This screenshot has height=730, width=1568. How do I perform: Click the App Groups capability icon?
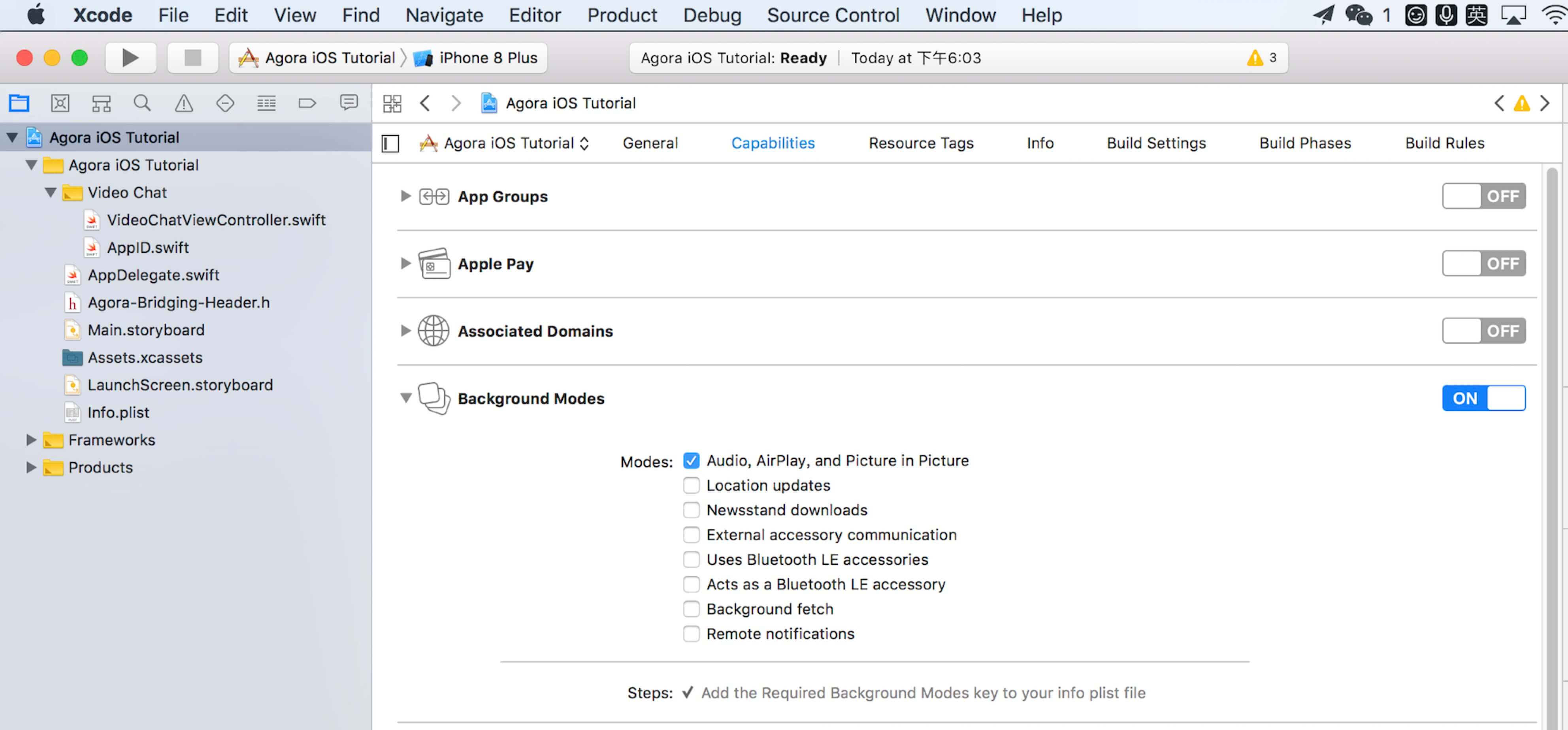[x=434, y=196]
